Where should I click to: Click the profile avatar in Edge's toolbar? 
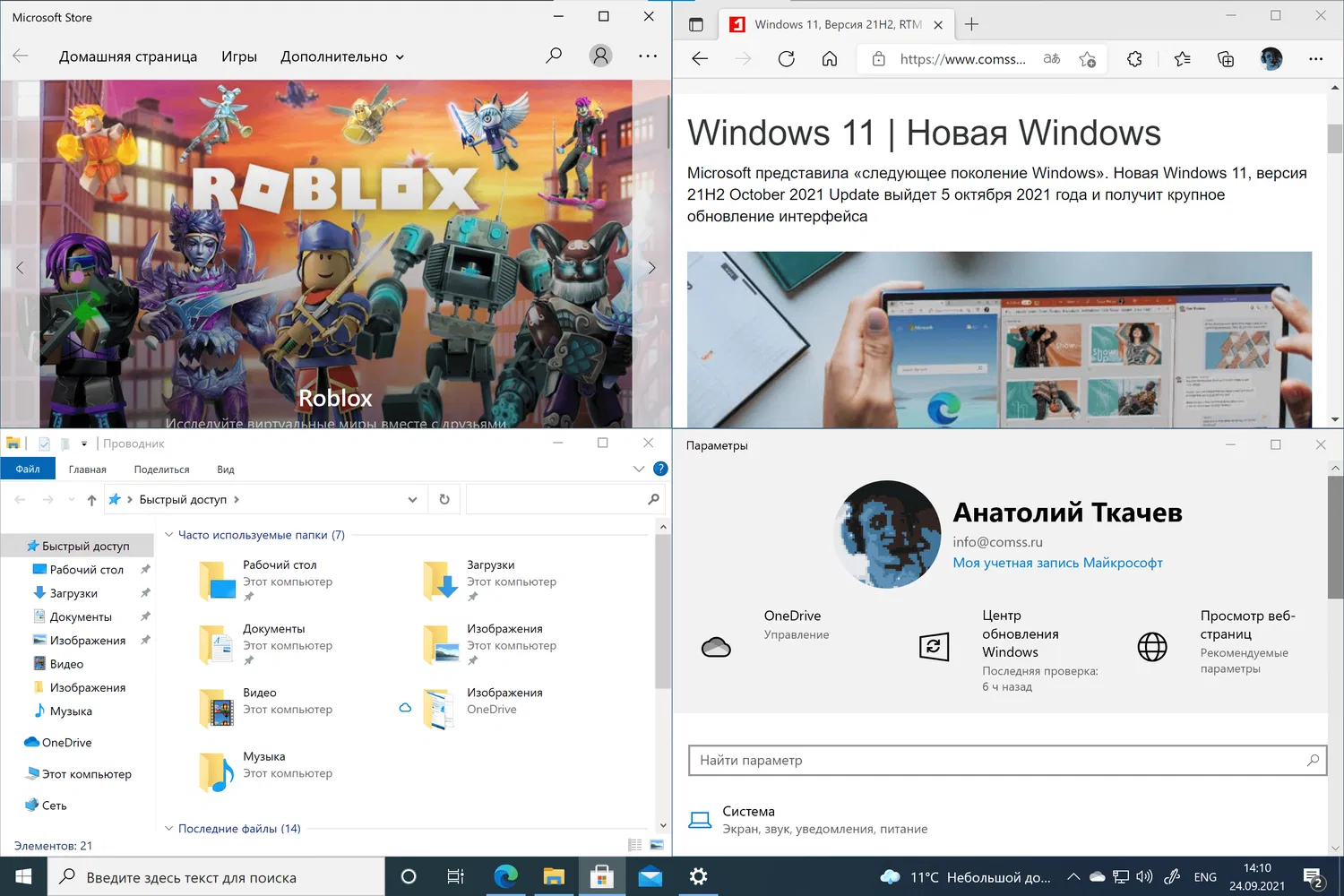point(1271,59)
